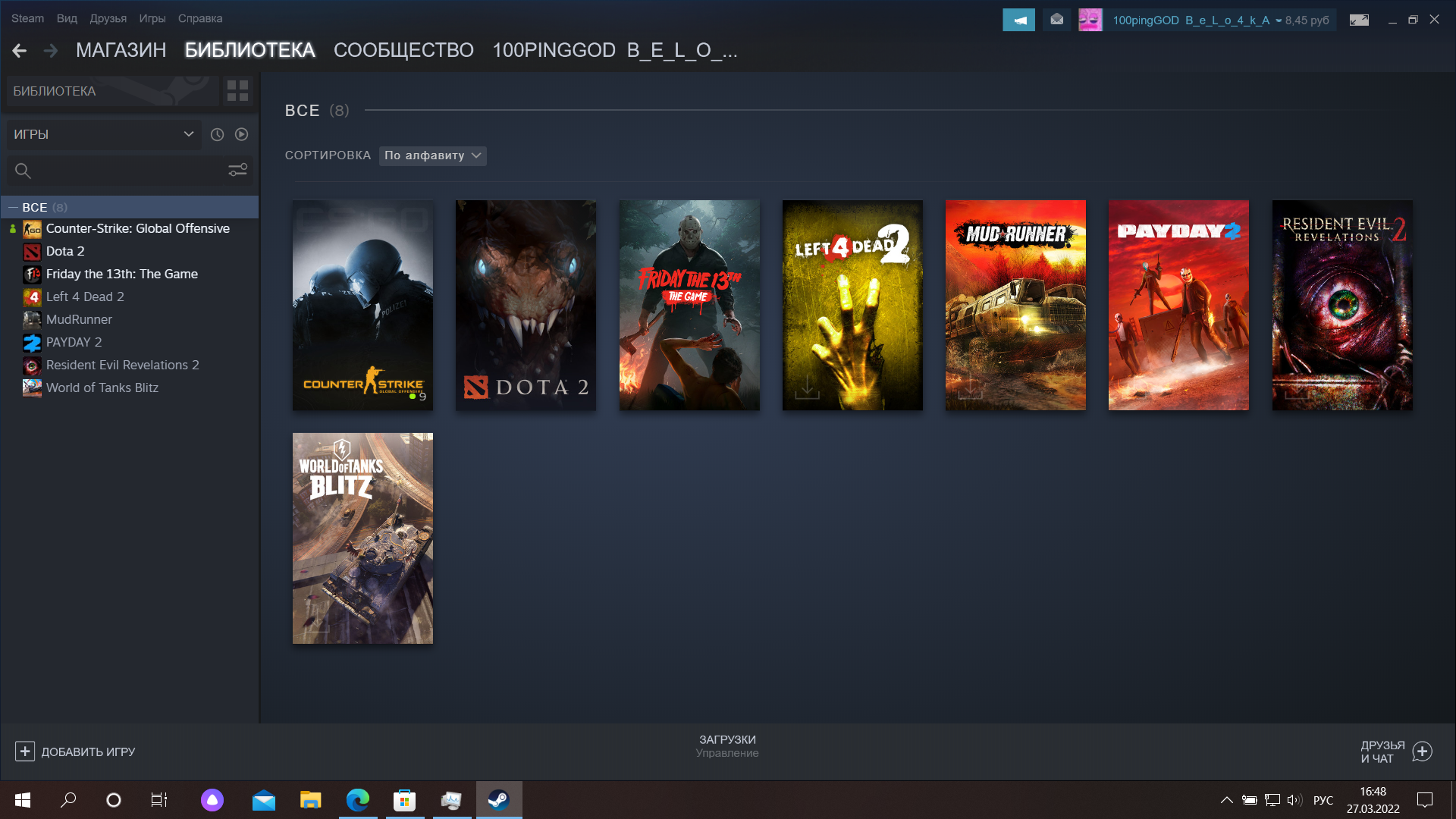The width and height of the screenshot is (1456, 819).
Task: Click the wallet balance 8,45 руб
Action: point(1307,20)
